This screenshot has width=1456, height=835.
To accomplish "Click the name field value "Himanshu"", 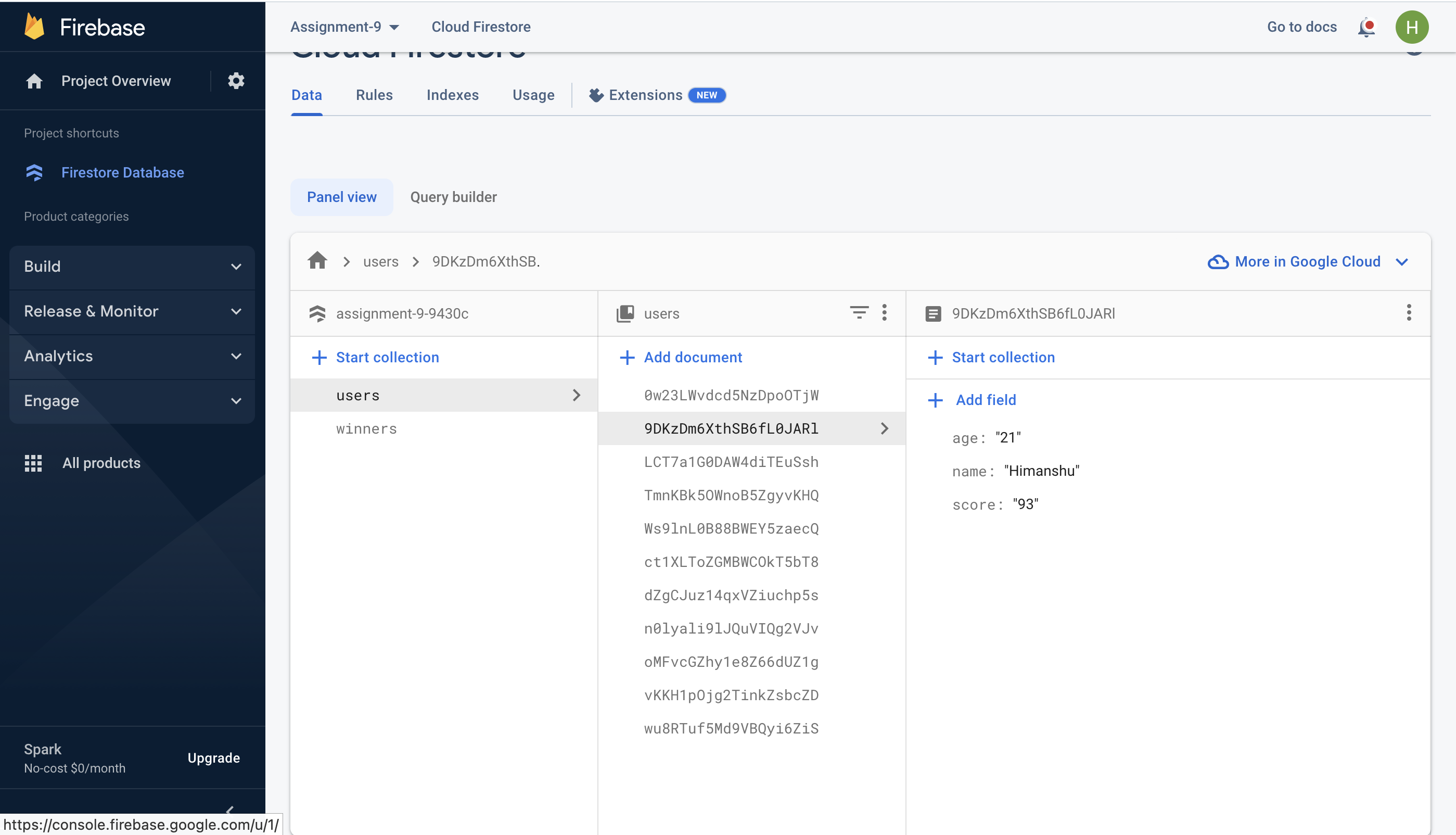I will click(1042, 472).
